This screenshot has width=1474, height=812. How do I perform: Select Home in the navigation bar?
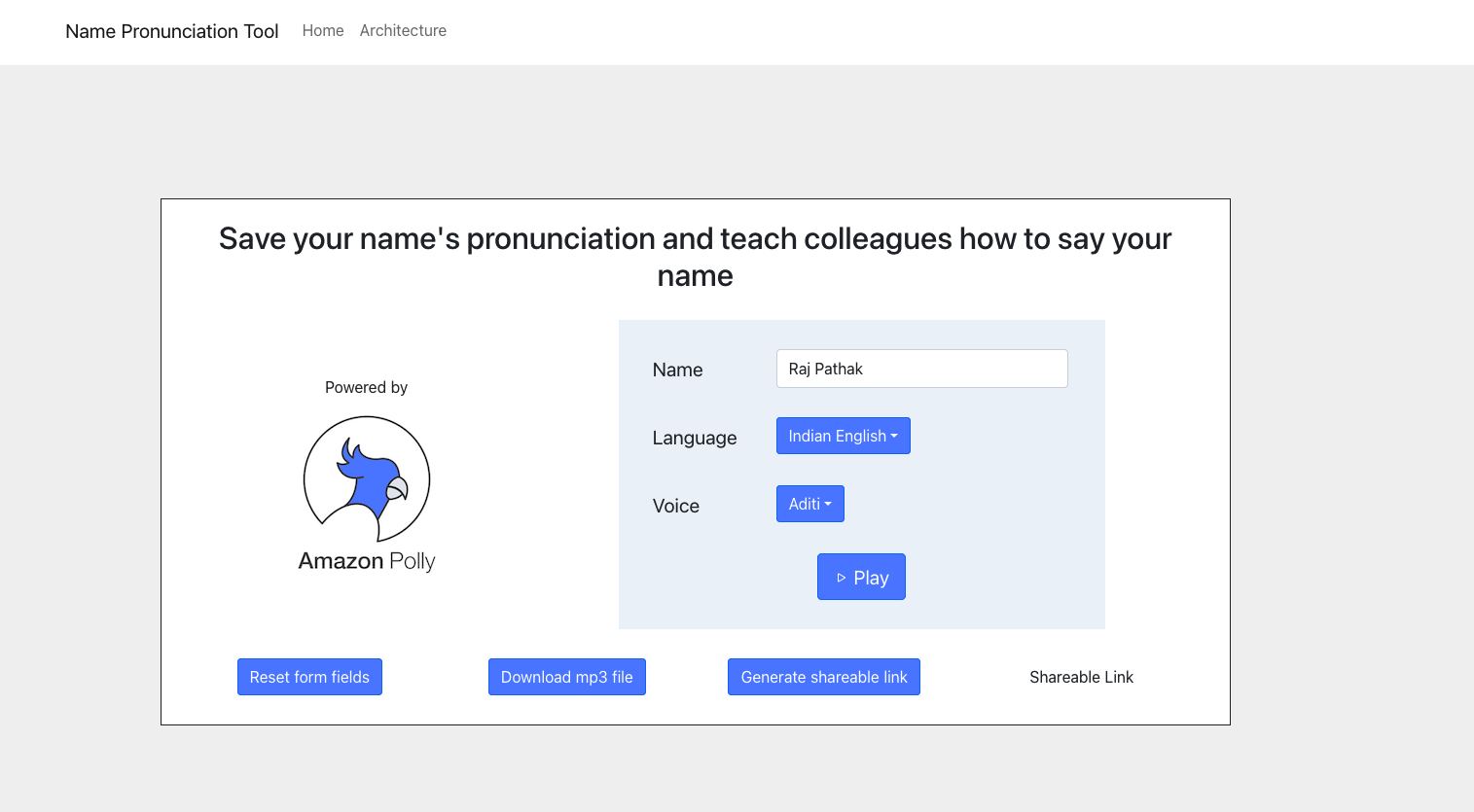322,30
